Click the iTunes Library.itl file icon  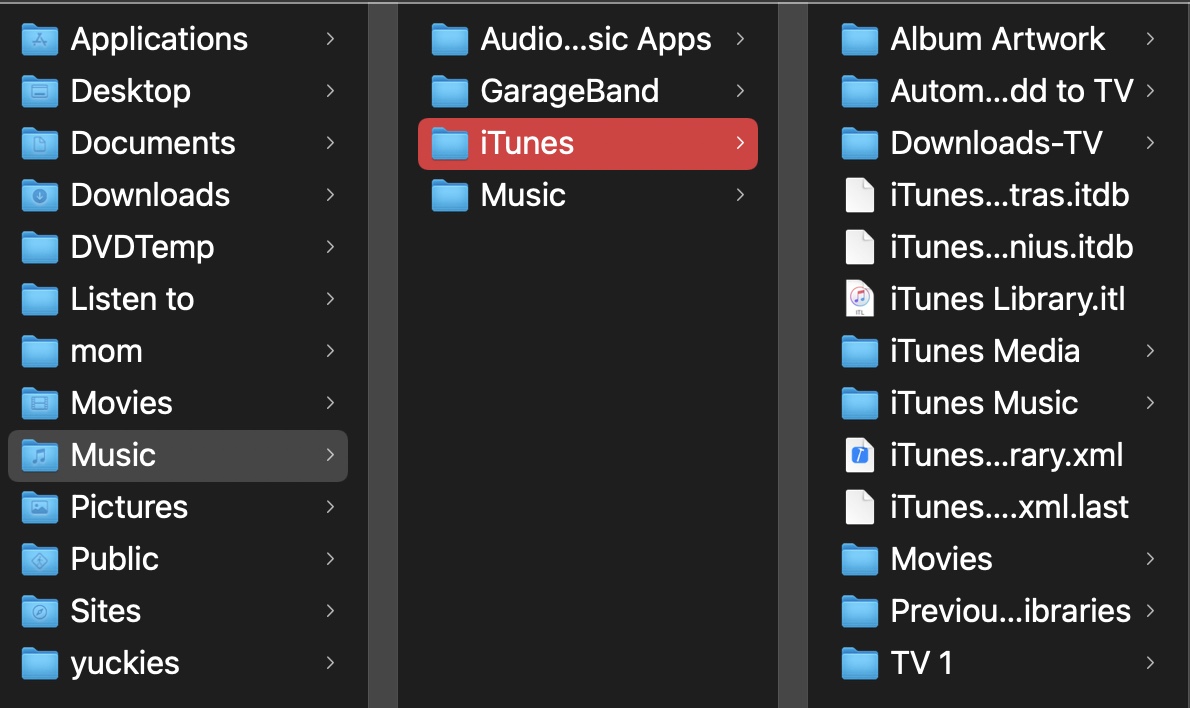click(860, 299)
